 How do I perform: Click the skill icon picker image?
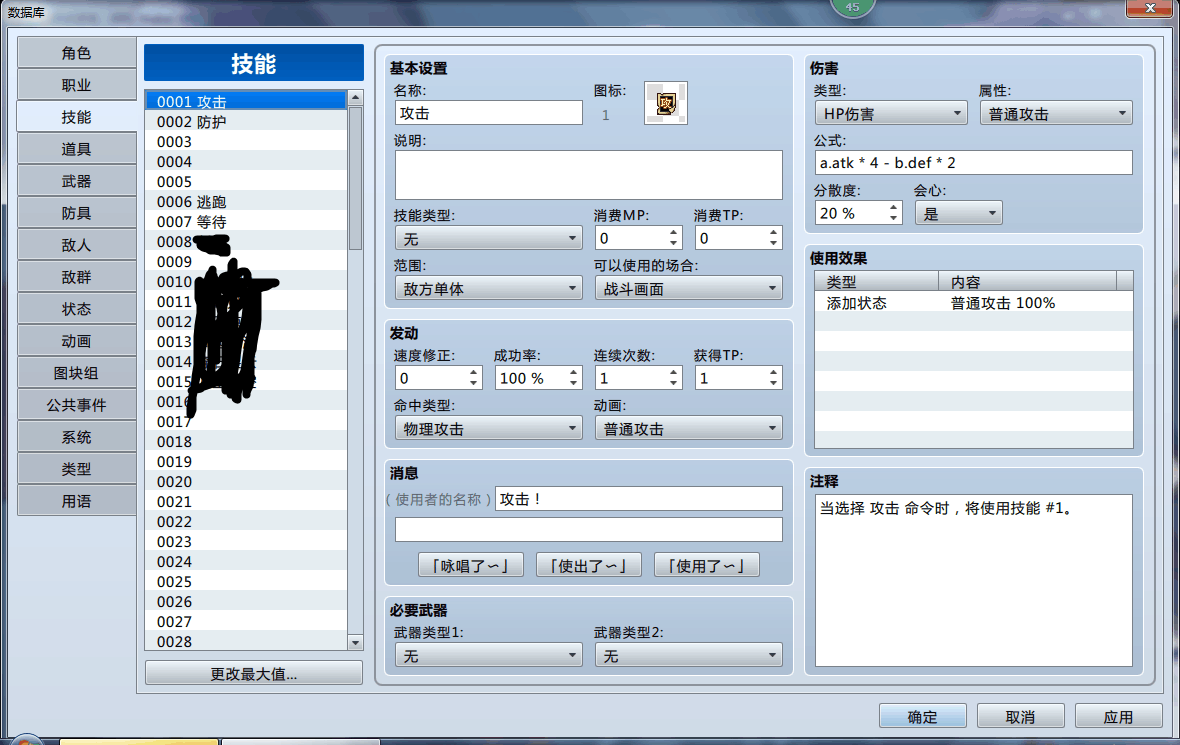(665, 103)
